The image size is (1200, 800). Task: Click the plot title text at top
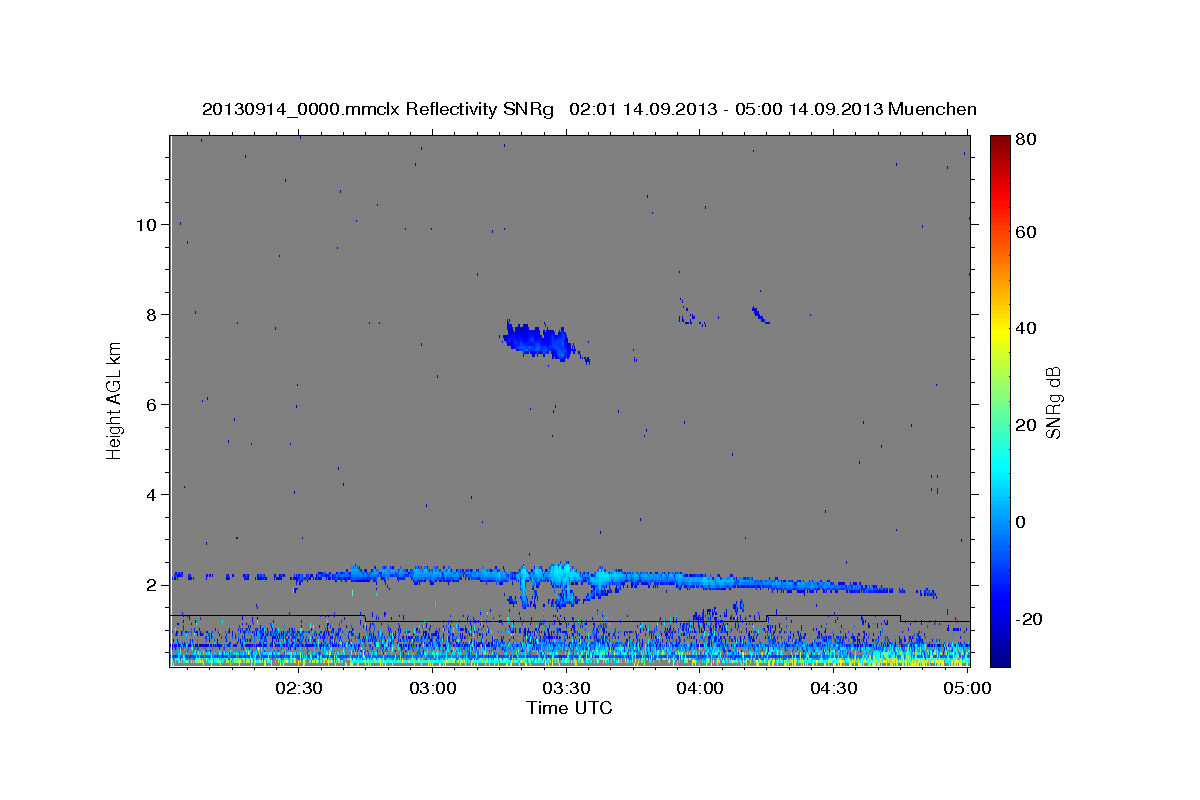[589, 109]
